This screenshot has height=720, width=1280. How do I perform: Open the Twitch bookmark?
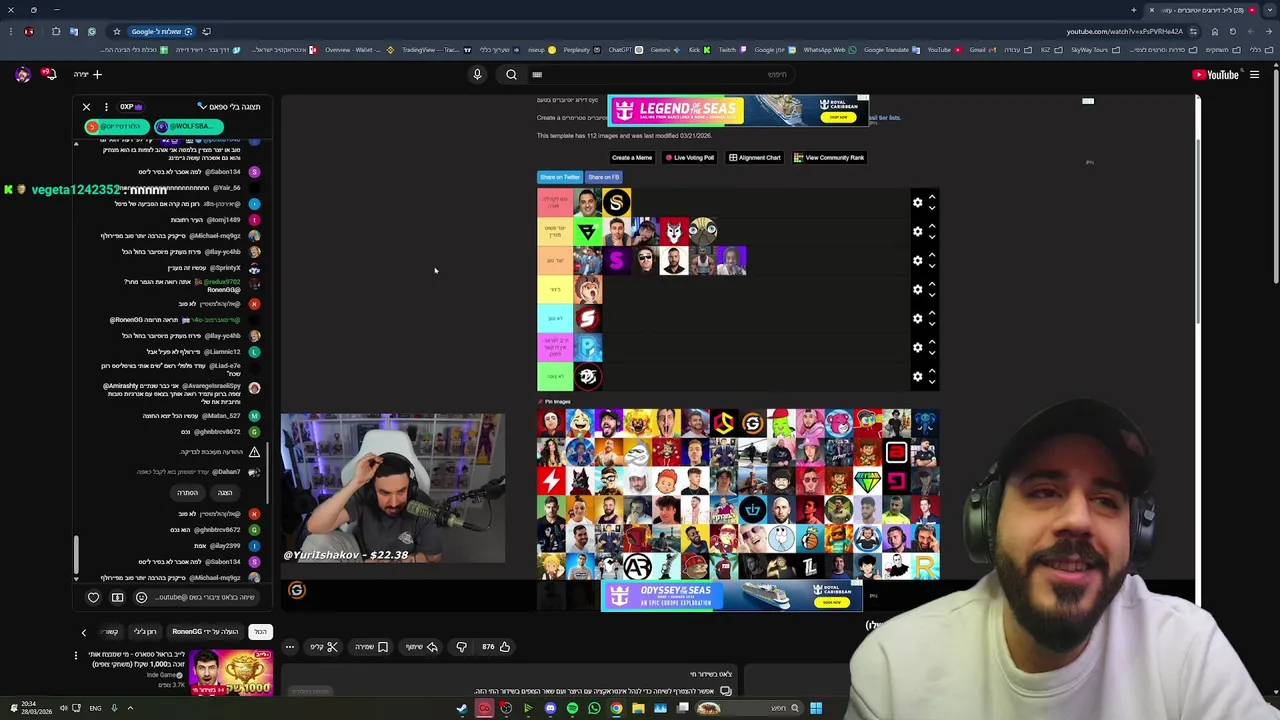click(731, 50)
